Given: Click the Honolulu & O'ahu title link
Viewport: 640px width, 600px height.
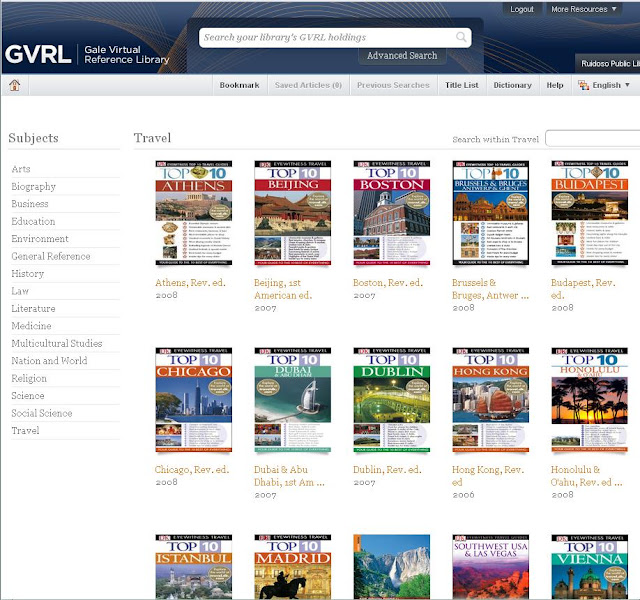Looking at the screenshot, I should [x=587, y=476].
